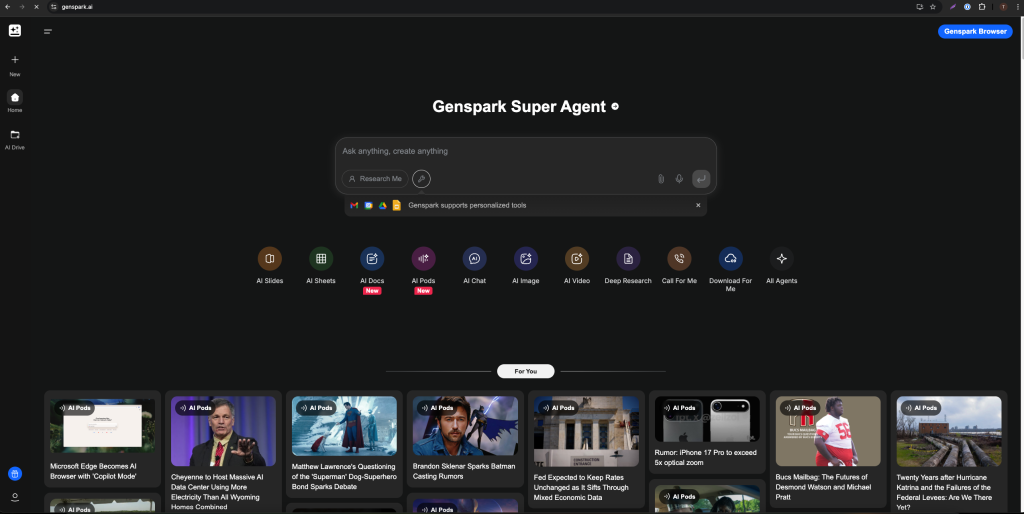Open the AI Chat tool
This screenshot has height=514, width=1024.
[x=475, y=259]
